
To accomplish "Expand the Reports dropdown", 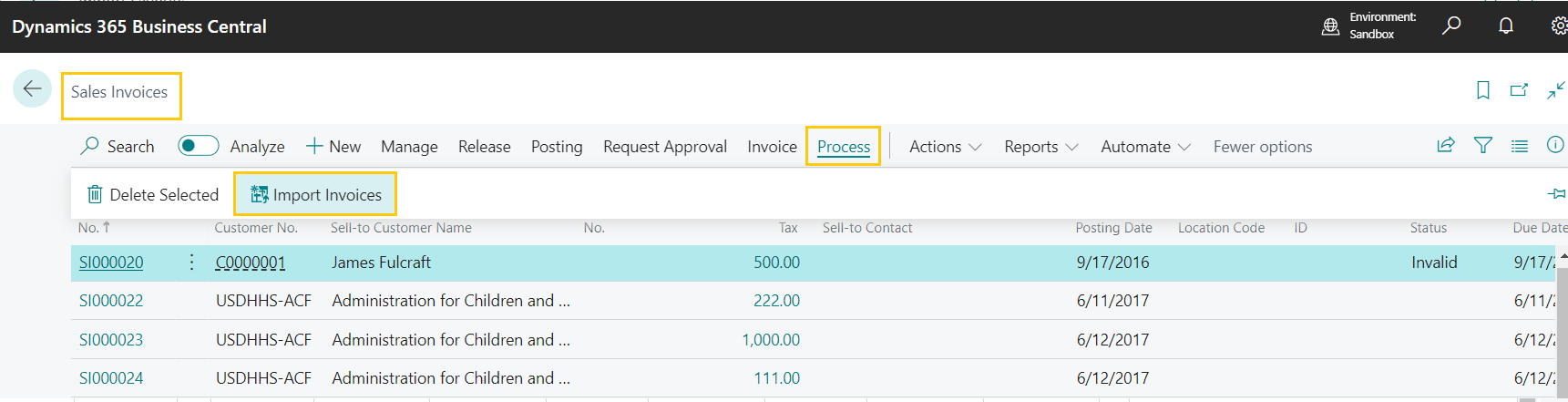I will pos(1041,147).
